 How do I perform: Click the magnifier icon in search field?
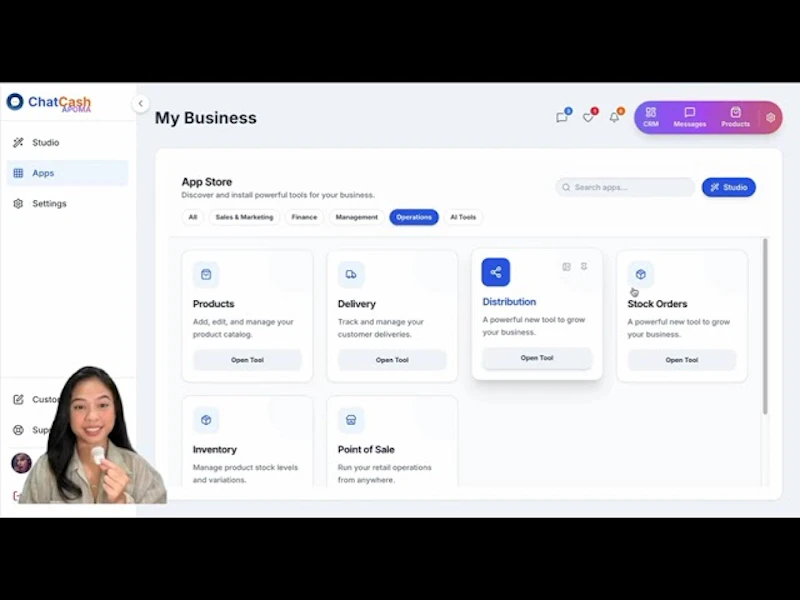(566, 187)
